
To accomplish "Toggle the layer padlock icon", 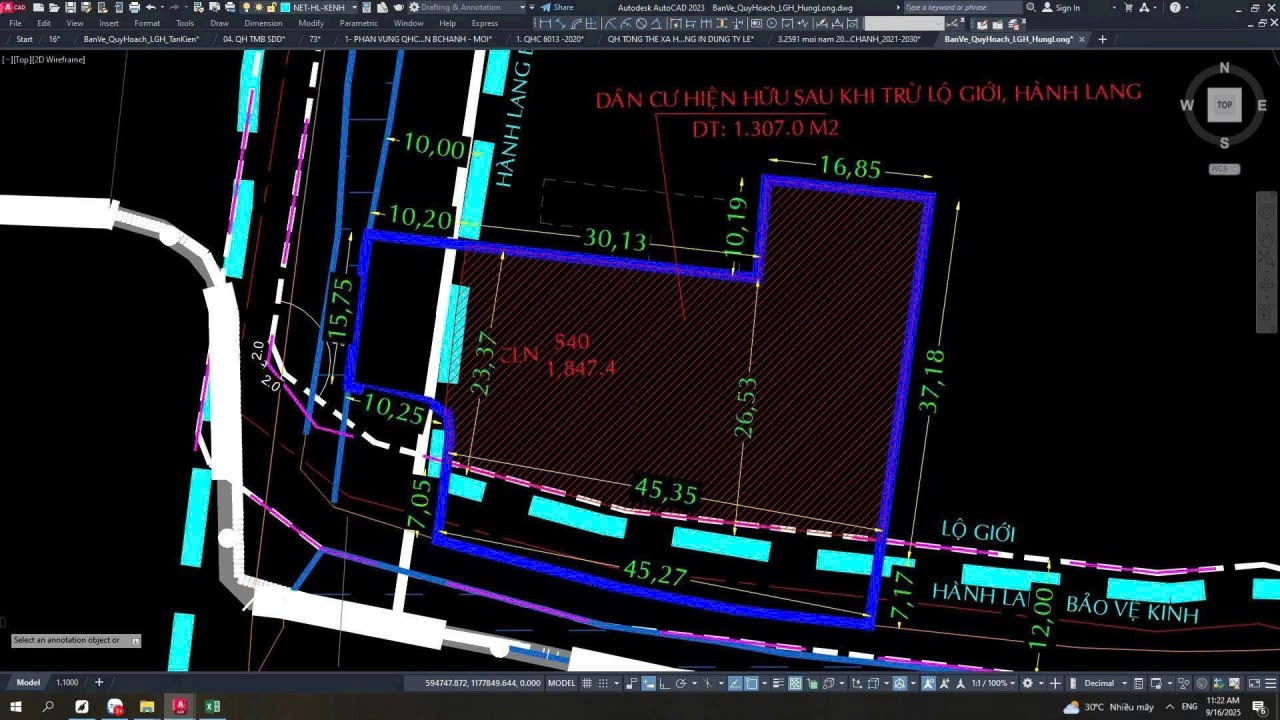I will [271, 7].
